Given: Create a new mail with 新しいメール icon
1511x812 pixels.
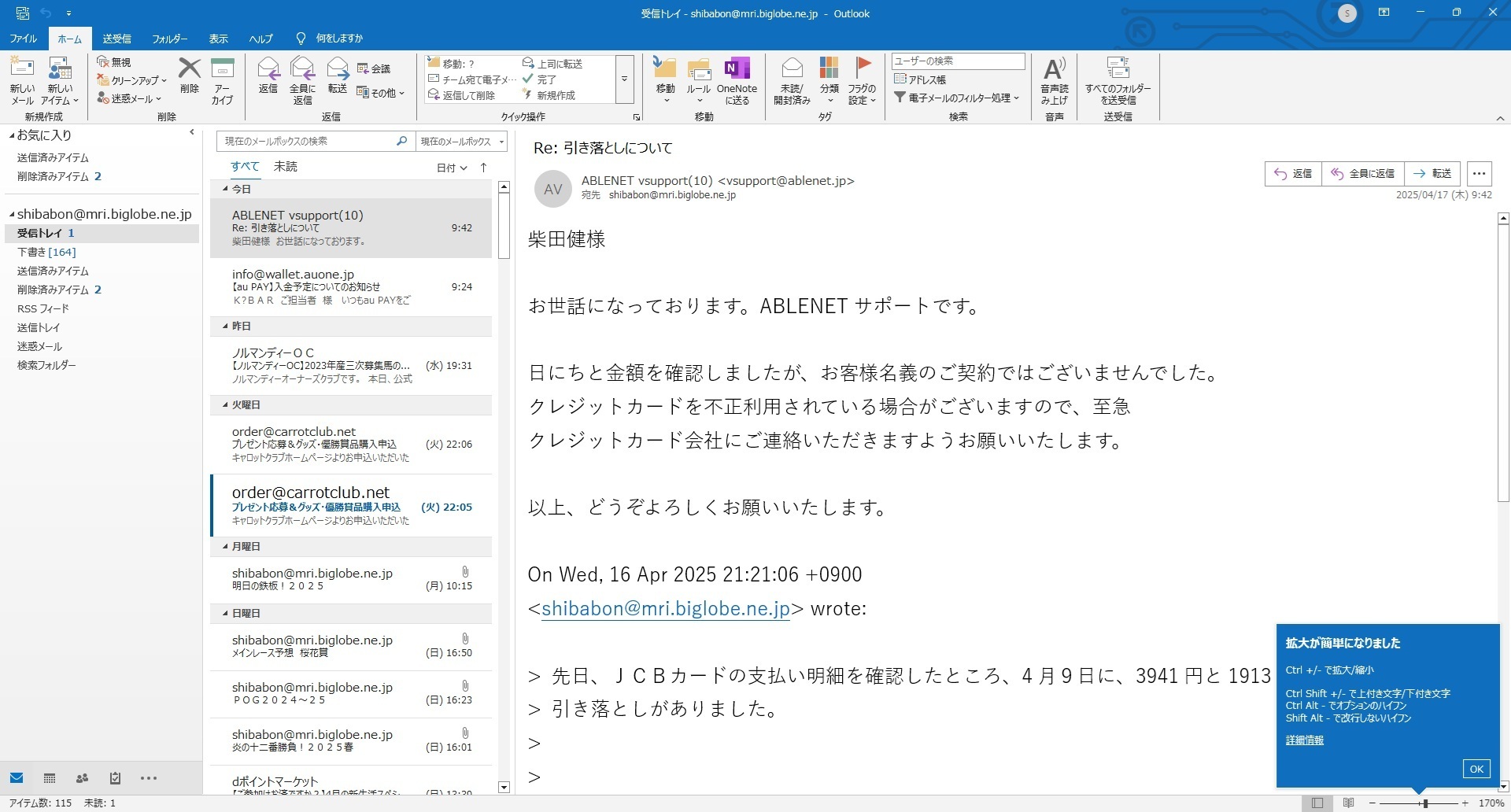Looking at the screenshot, I should pyautogui.click(x=22, y=81).
